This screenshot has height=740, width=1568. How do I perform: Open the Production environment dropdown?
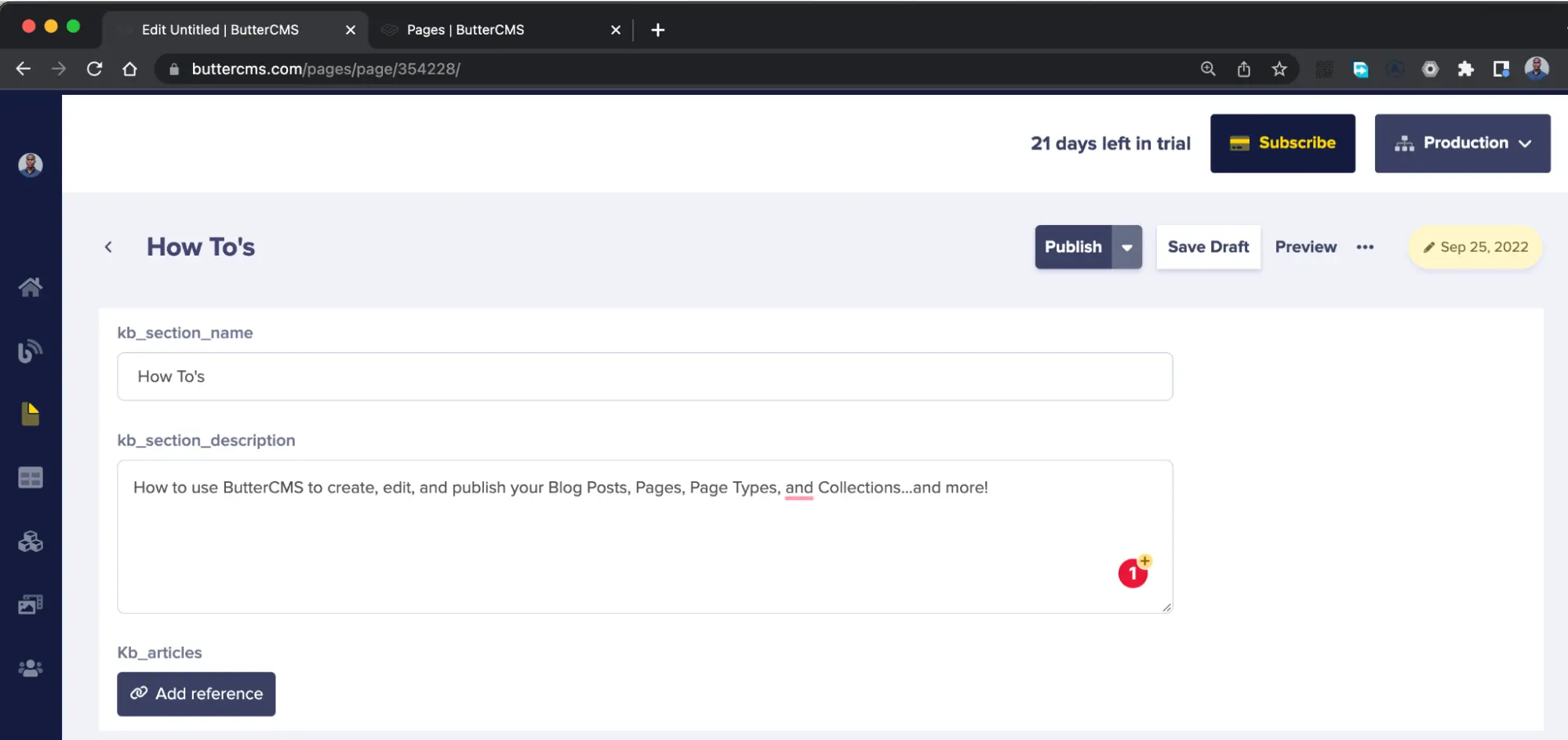[x=1462, y=143]
